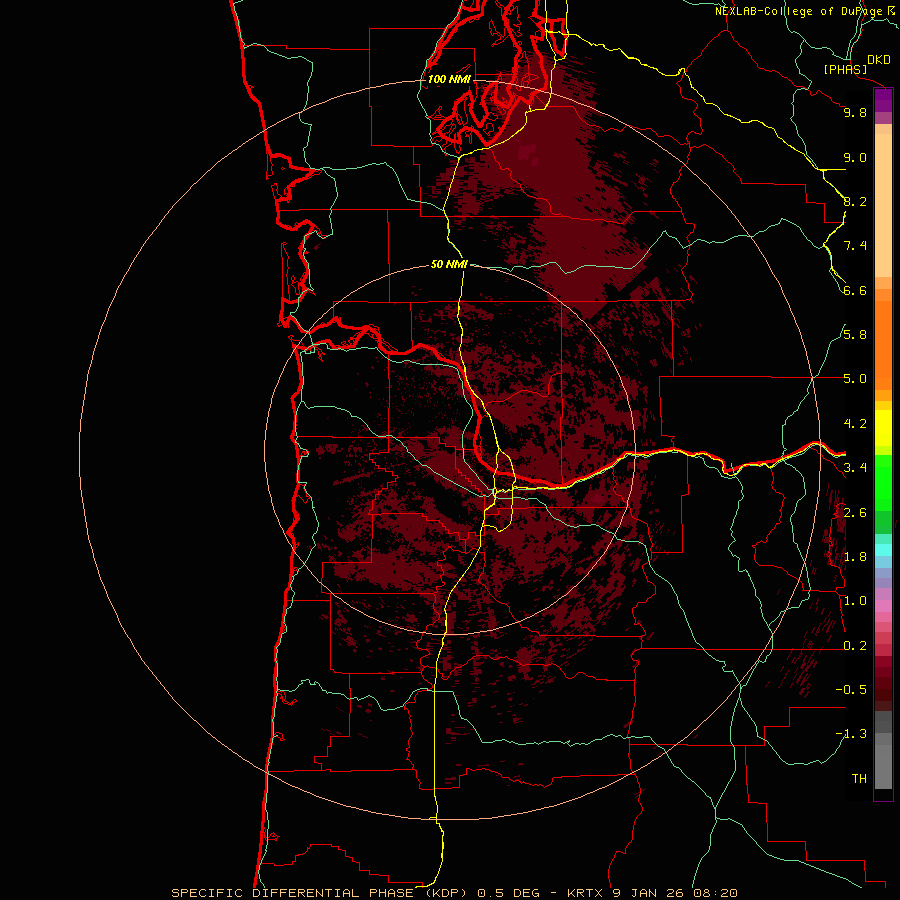900x900 pixels.
Task: Click the TH label on the scale
Action: 859,779
